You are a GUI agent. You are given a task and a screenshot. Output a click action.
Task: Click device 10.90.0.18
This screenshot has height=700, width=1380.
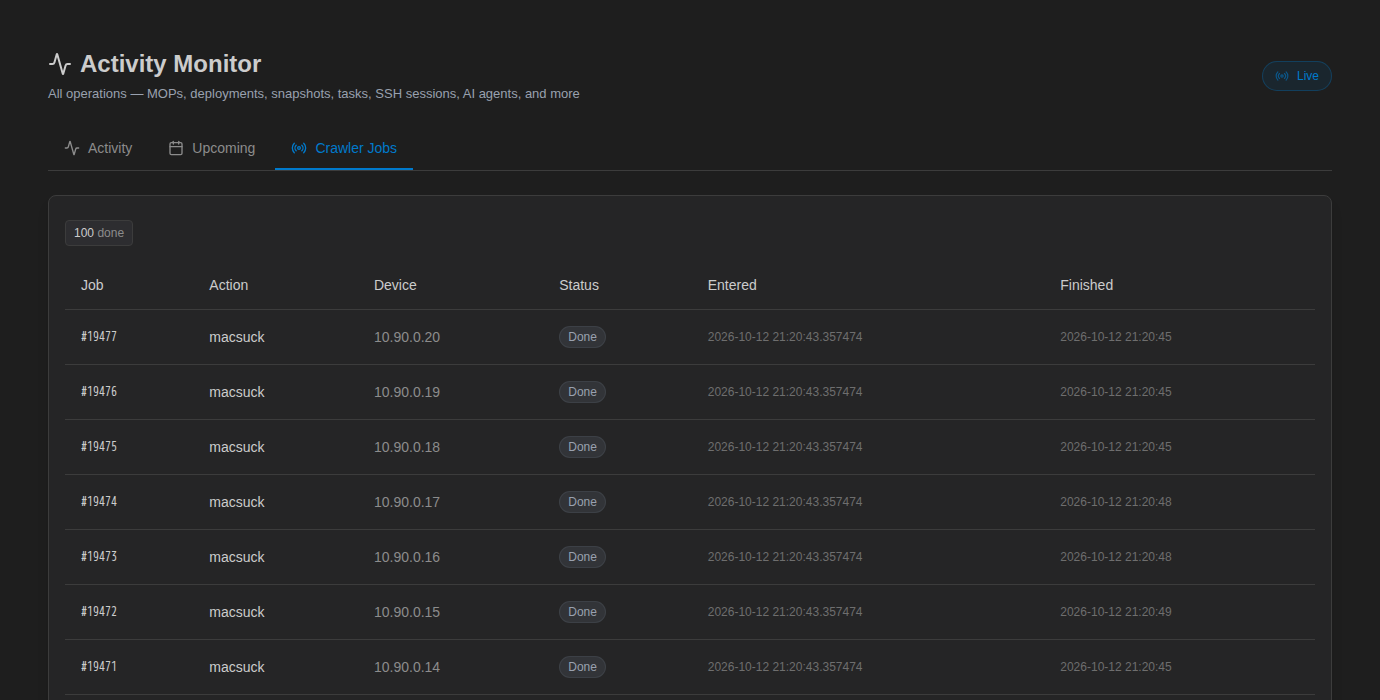coord(407,447)
